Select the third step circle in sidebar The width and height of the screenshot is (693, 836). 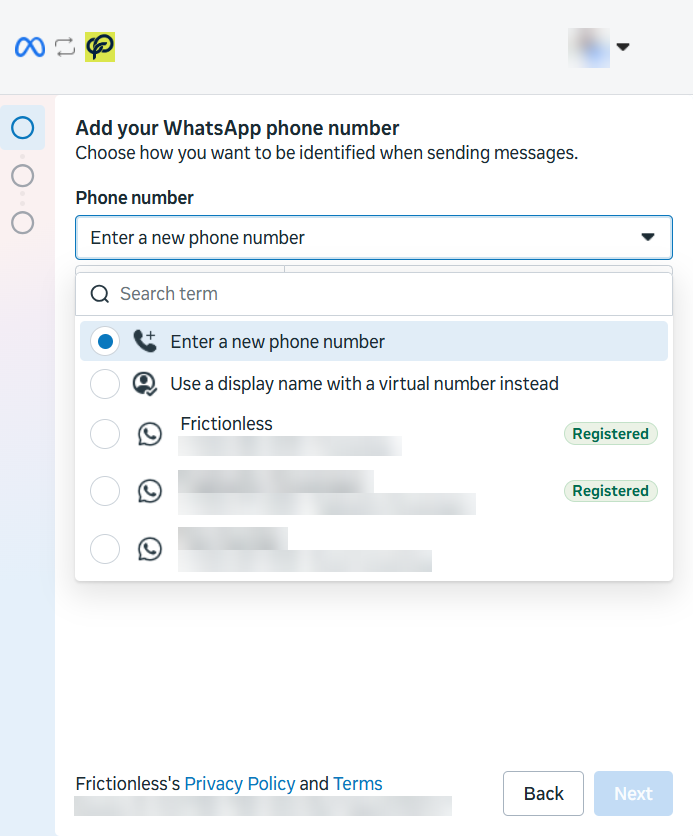point(22,222)
